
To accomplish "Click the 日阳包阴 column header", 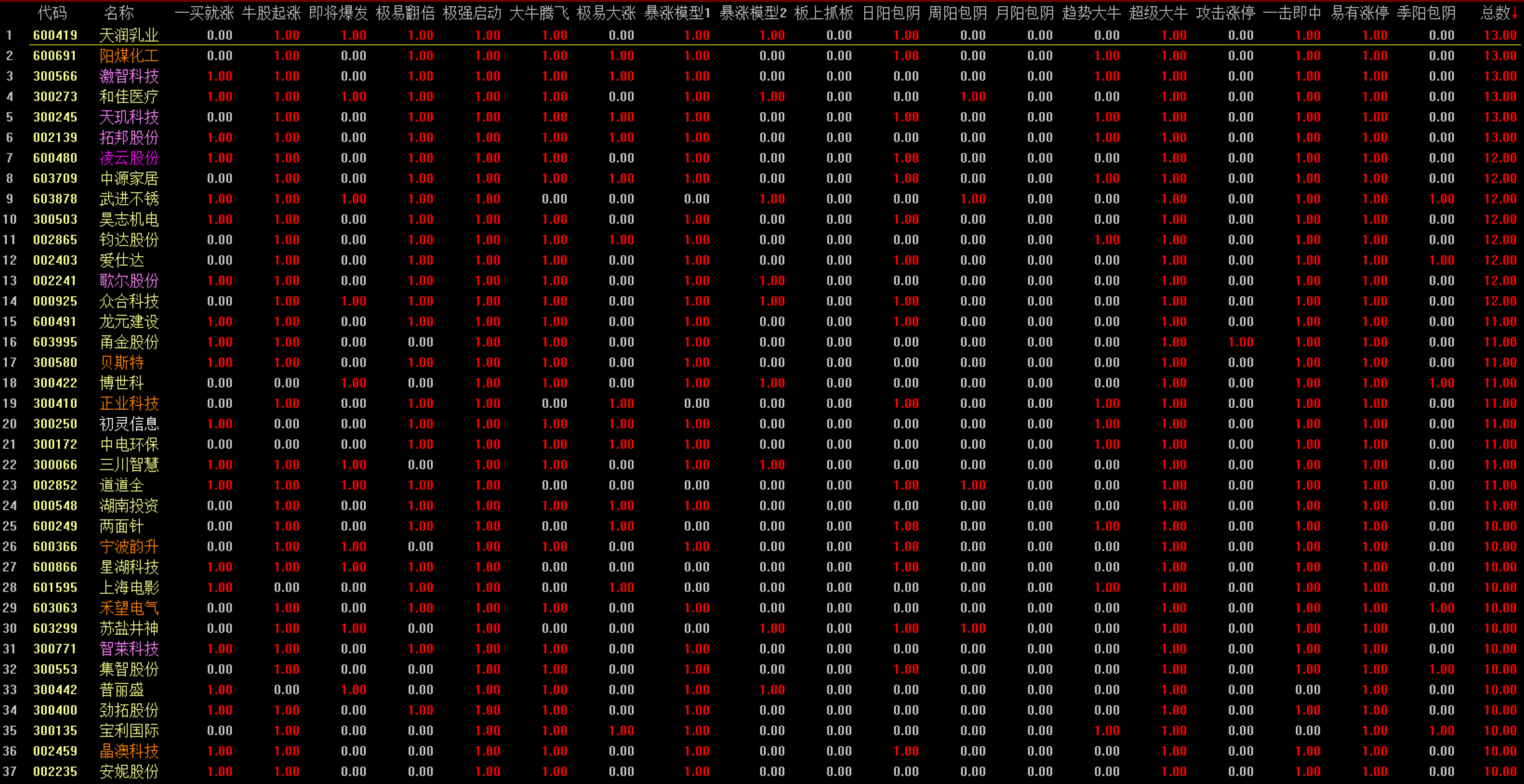I will [891, 13].
